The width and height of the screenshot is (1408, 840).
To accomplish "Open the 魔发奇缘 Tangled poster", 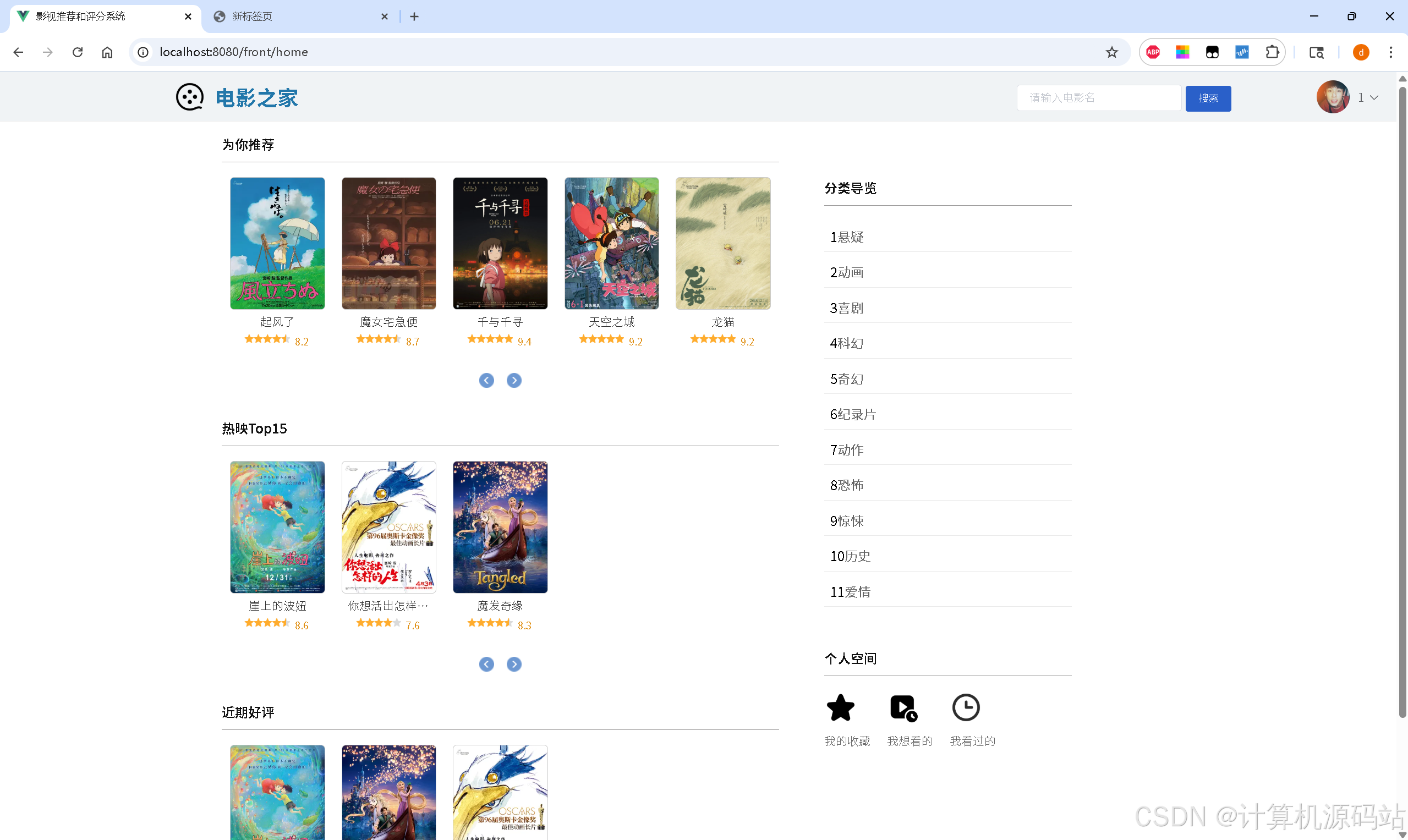I will 500,527.
